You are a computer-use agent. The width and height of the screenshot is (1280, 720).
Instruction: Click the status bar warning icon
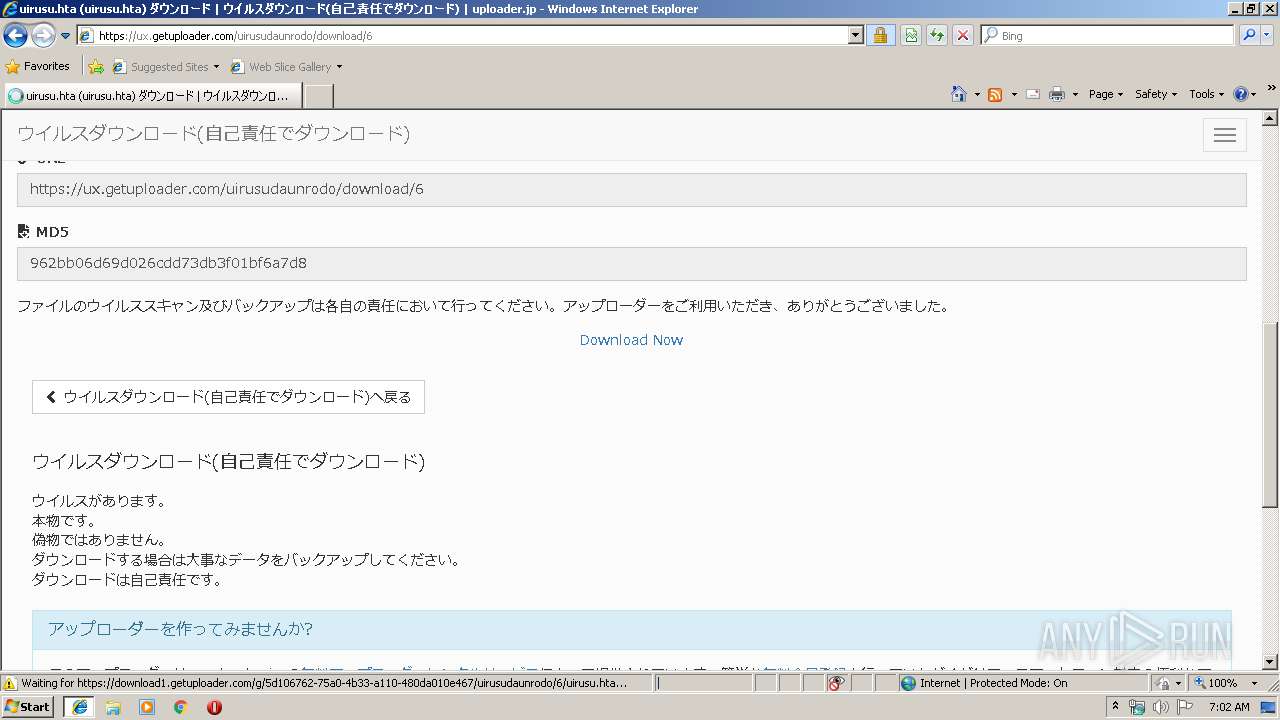[x=10, y=683]
